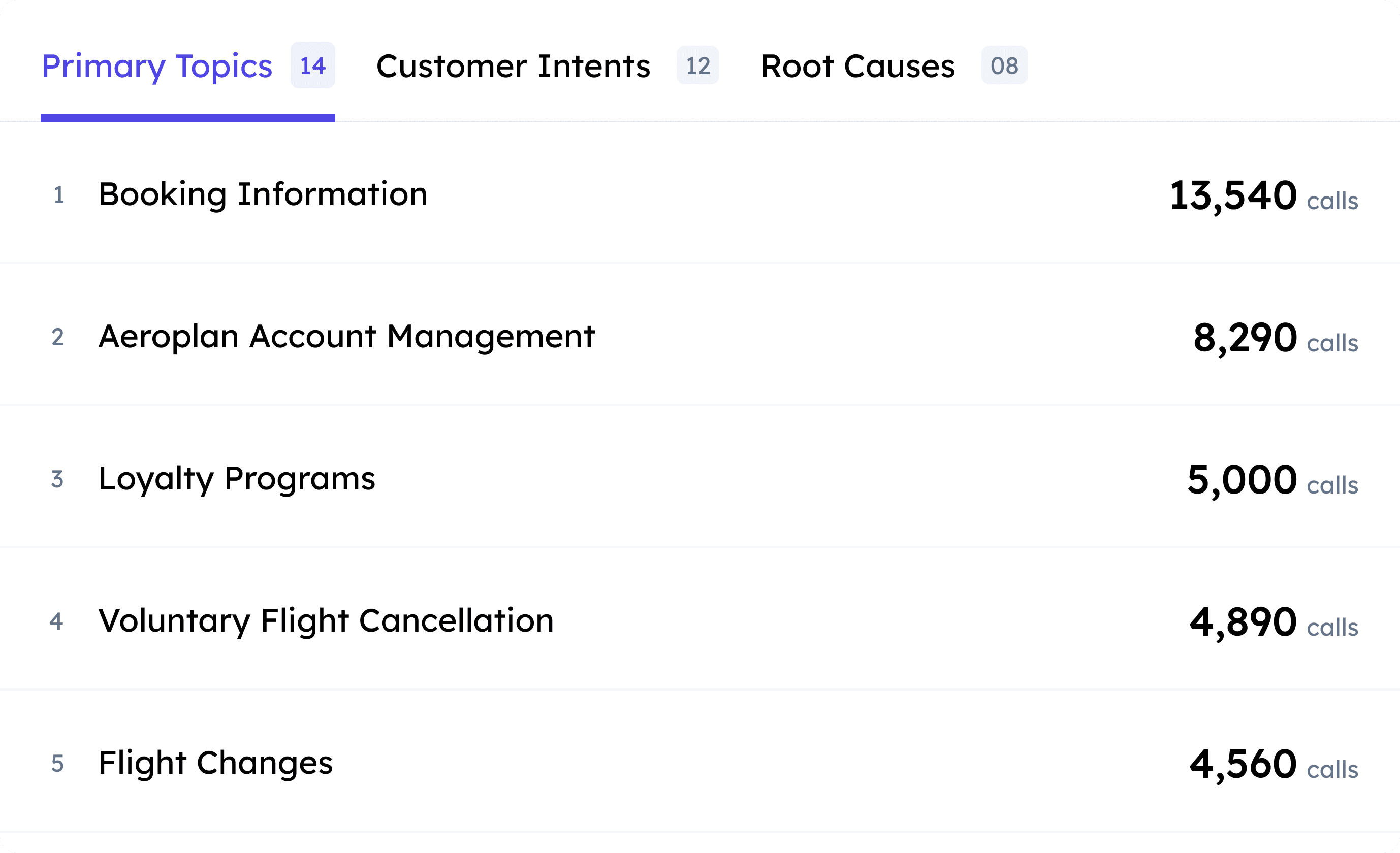This screenshot has height=853, width=1400.
Task: Click the 5,000 calls count
Action: click(1271, 480)
